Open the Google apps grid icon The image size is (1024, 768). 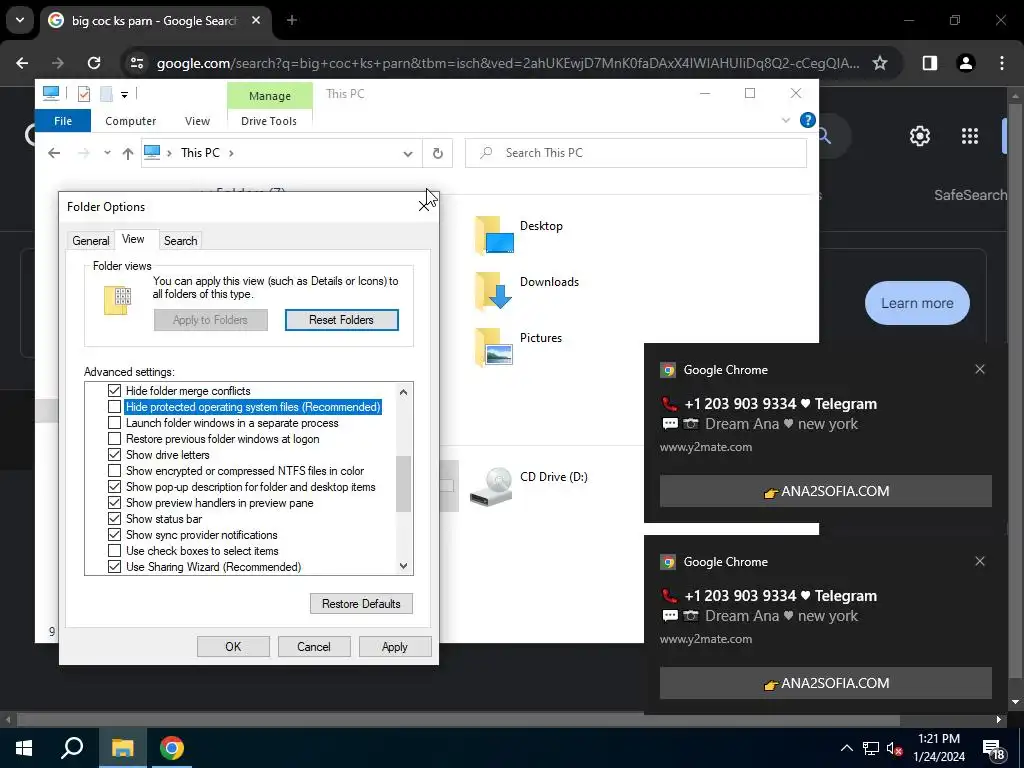pos(970,136)
